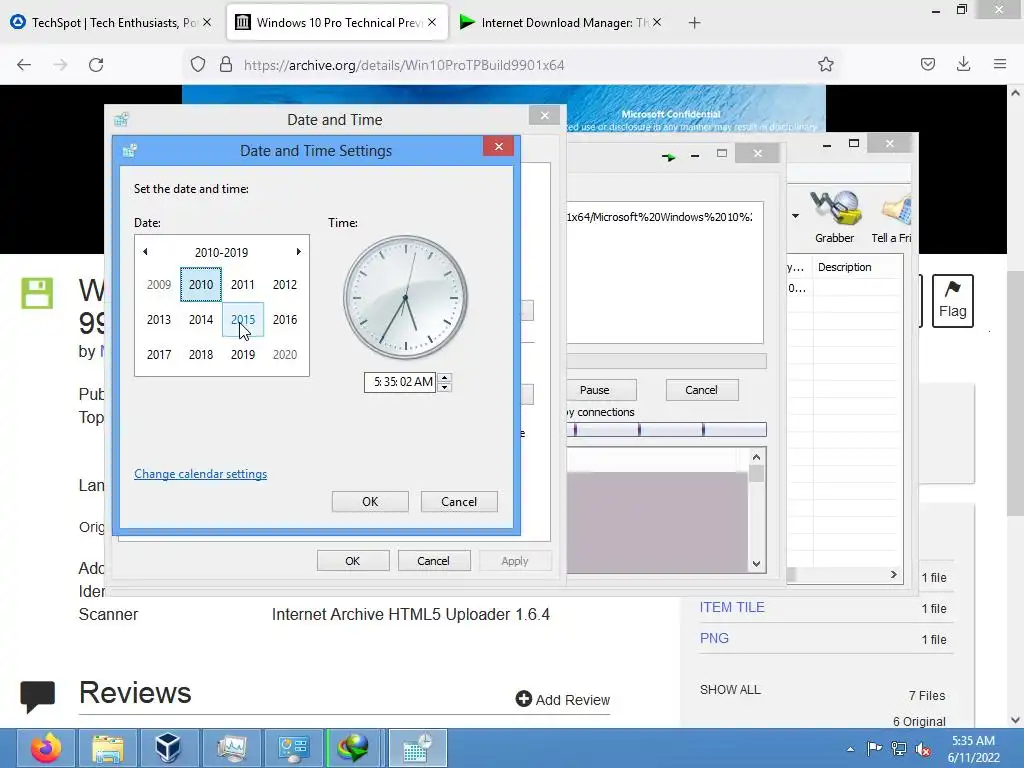This screenshot has width=1024, height=768.
Task: Confirm Date and Time Settings with OK
Action: coord(370,502)
